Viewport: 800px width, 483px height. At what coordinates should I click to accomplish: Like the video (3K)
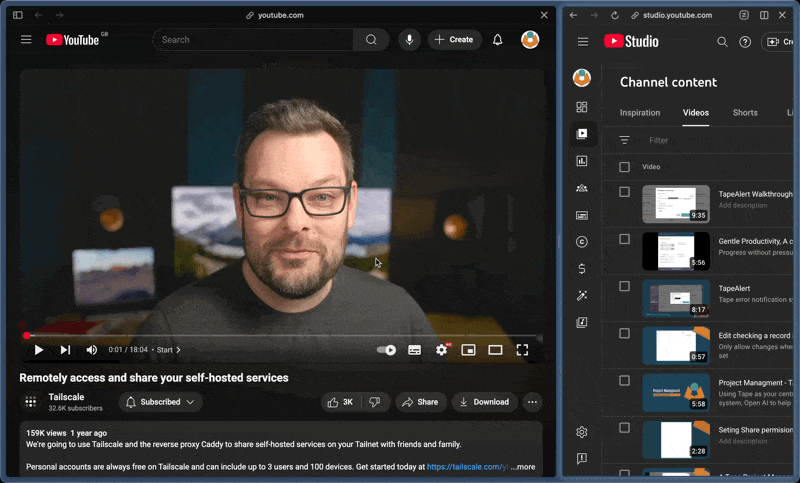tap(341, 402)
